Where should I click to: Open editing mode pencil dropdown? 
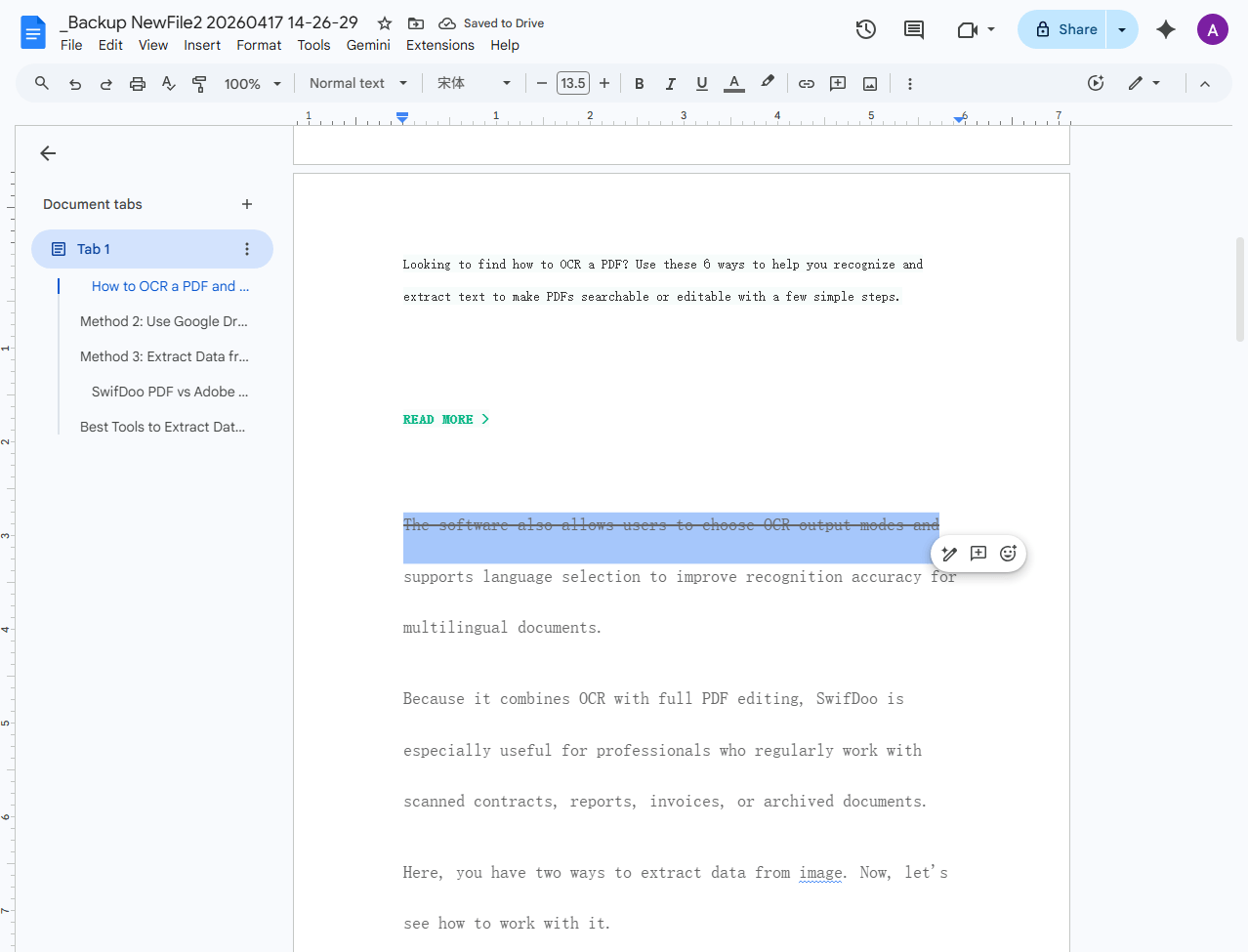click(1144, 84)
